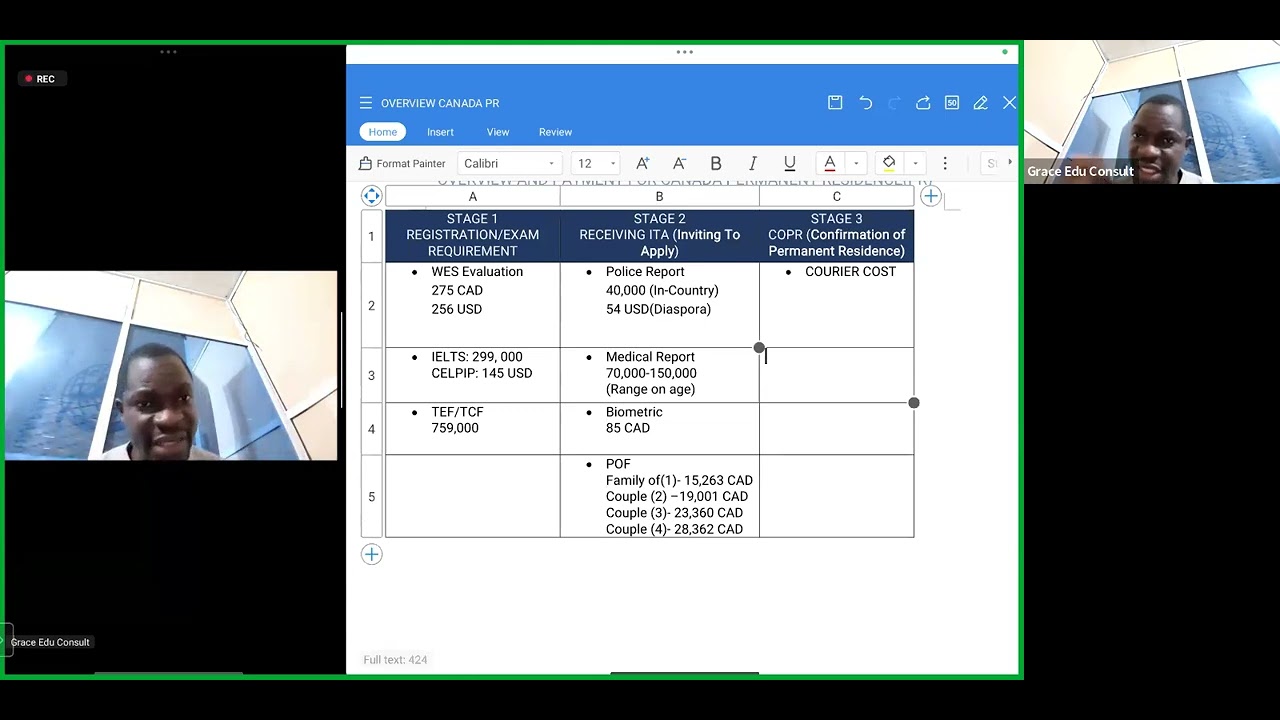The image size is (1280, 720).
Task: Click the Grace Edu Consult name label at bottom left
Action: pos(50,642)
